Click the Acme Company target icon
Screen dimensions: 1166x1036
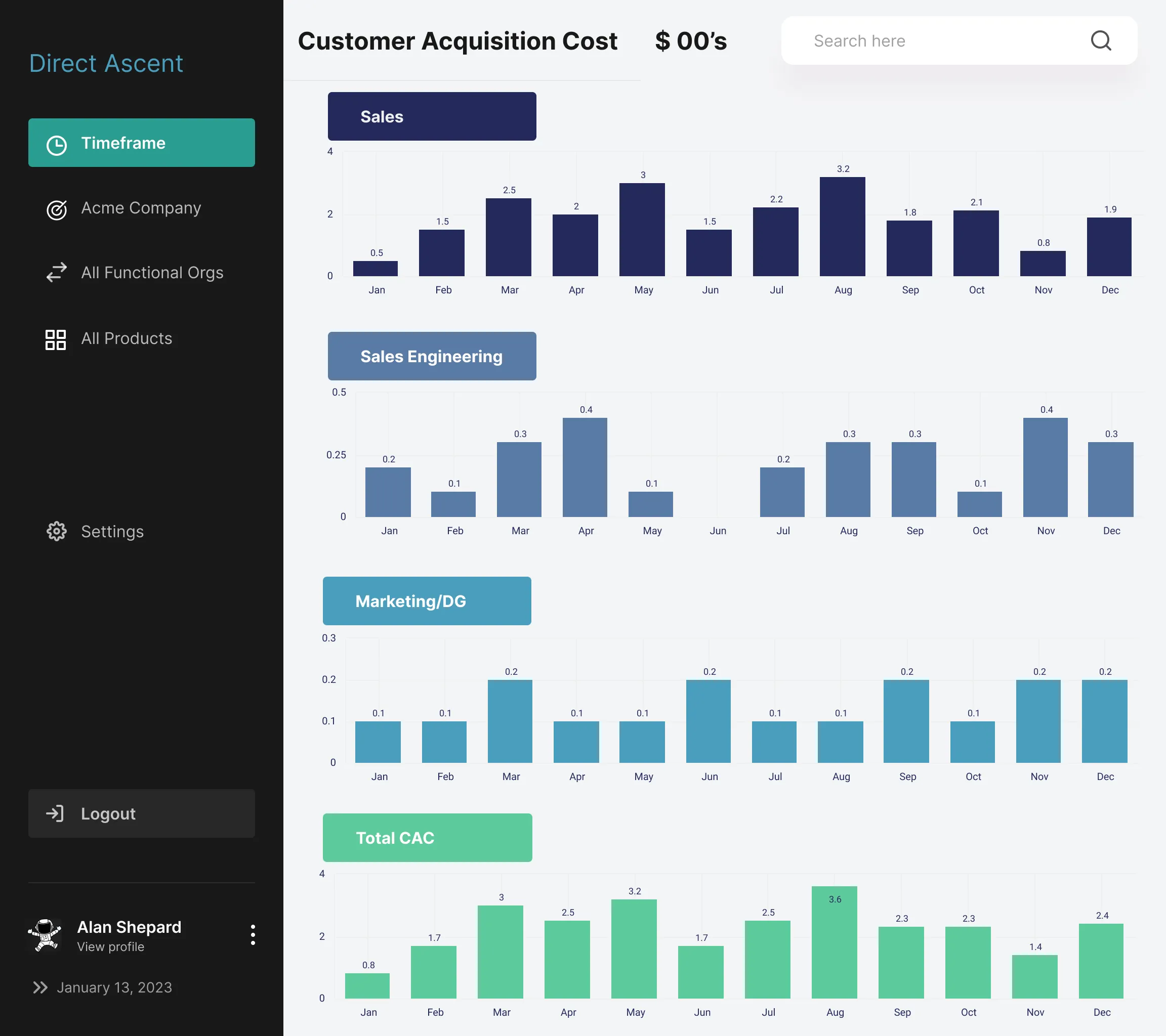click(57, 209)
